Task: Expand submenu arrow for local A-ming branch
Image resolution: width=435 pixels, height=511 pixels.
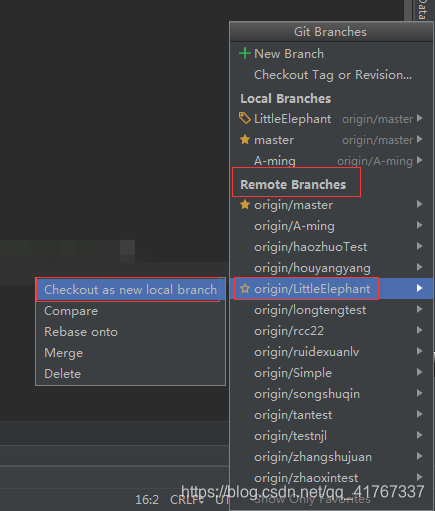Action: [420, 160]
